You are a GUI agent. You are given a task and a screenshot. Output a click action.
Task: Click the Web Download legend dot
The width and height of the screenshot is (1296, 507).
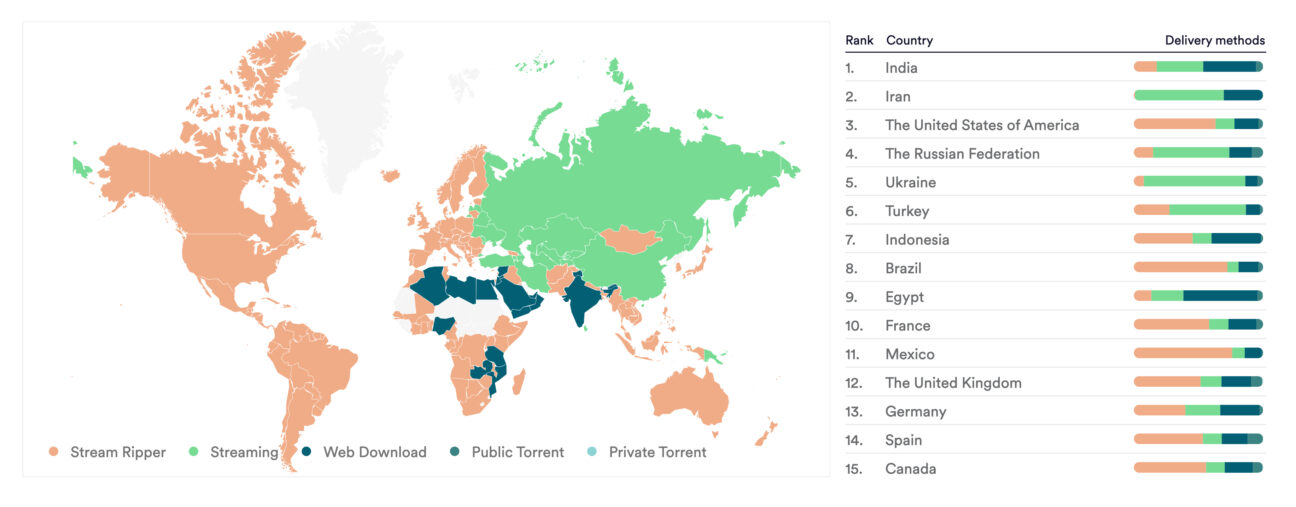(307, 453)
